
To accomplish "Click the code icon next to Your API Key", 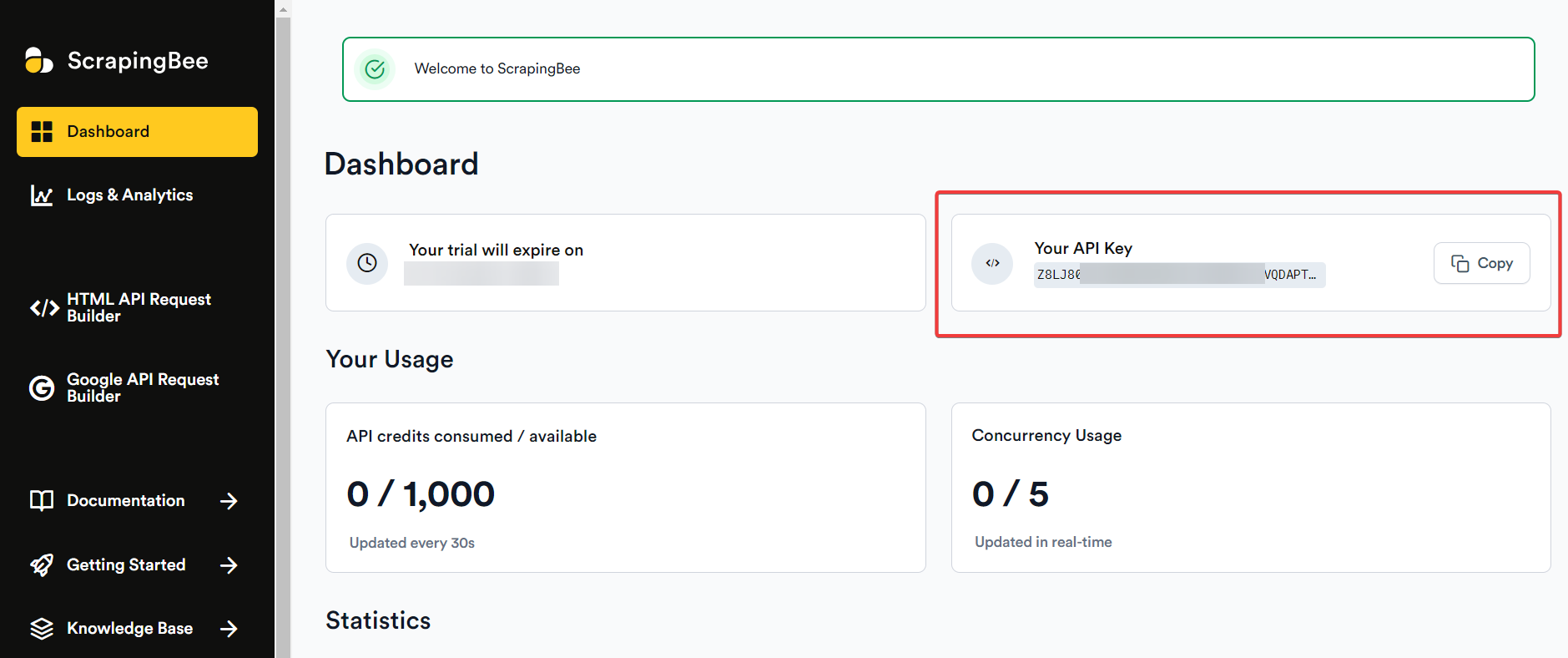I will point(992,263).
